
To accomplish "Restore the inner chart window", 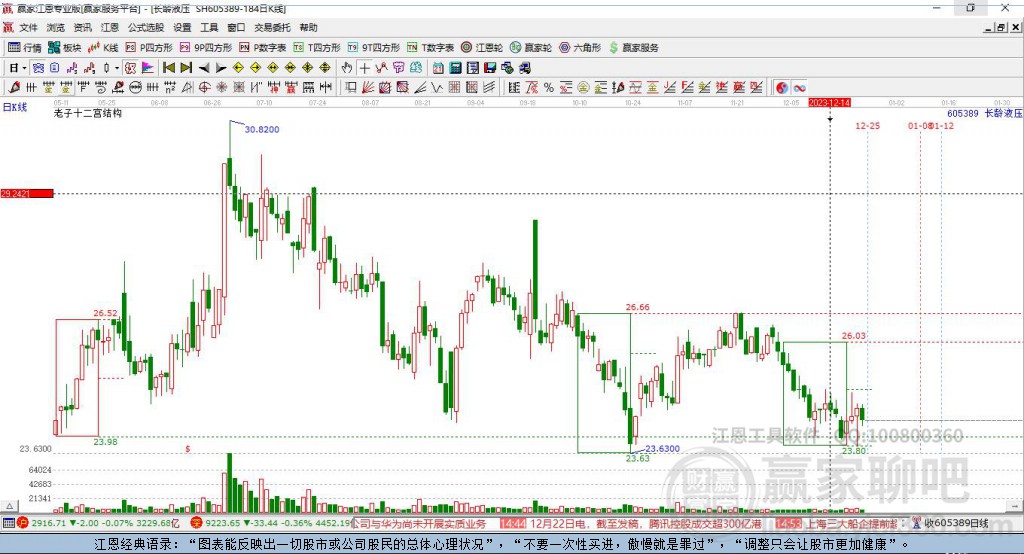I will (1001, 27).
